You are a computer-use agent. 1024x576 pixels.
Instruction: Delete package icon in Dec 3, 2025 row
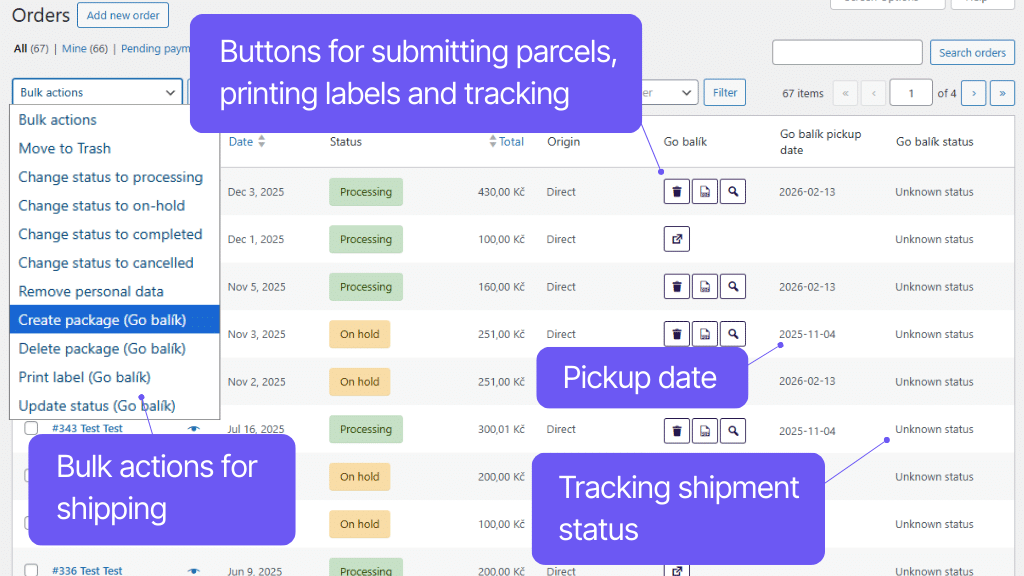pyautogui.click(x=677, y=192)
